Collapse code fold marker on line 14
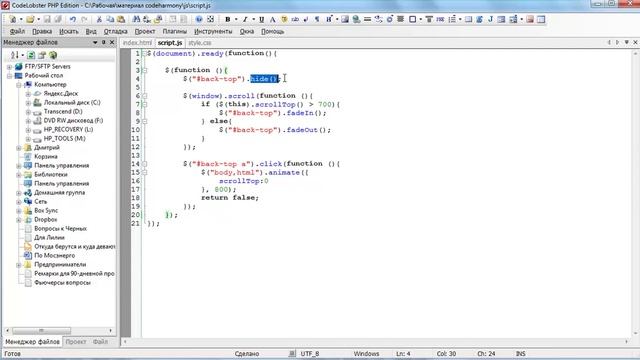 coord(144,164)
